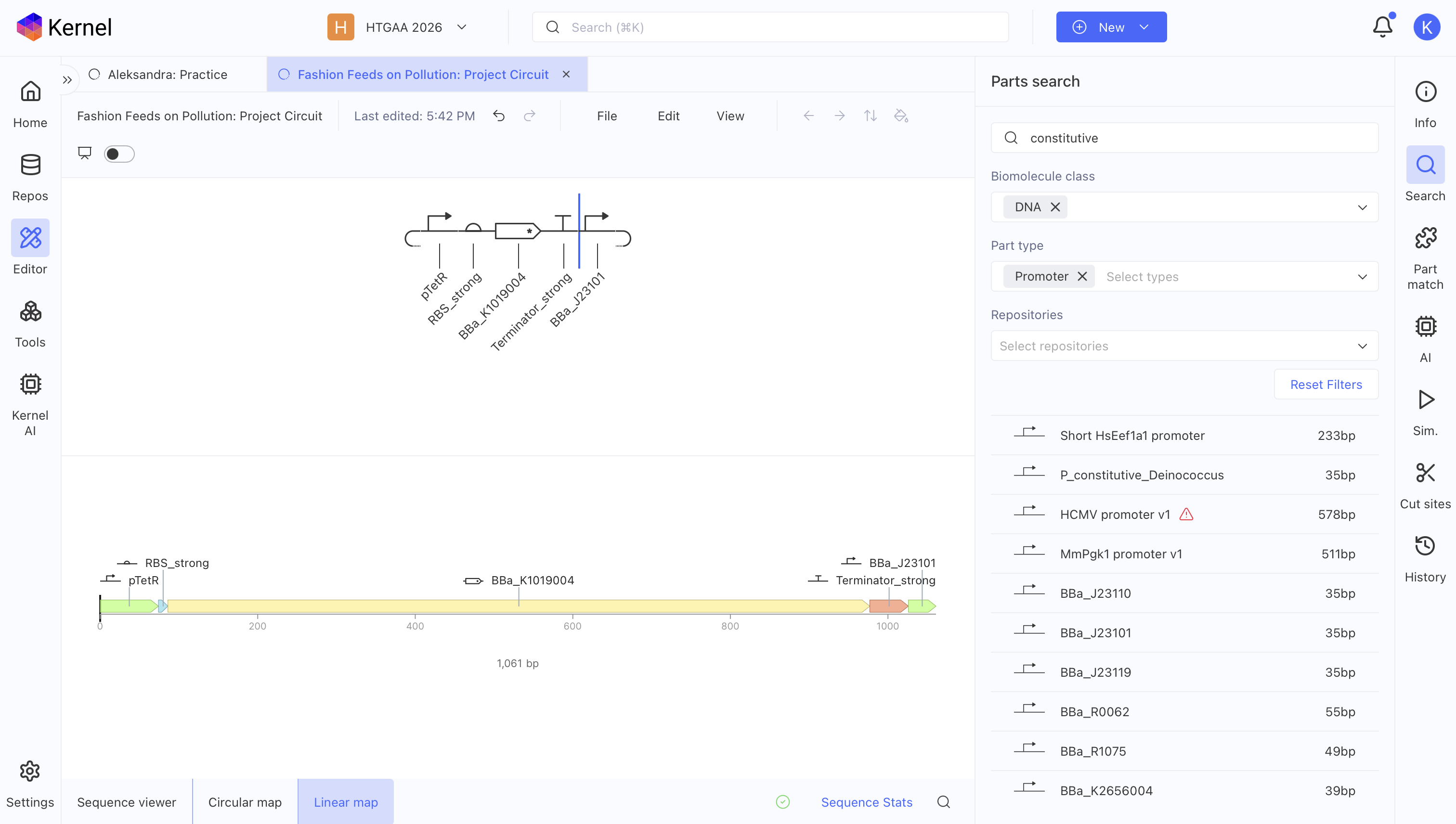Screen dimensions: 1456x824
Task: Toggle the dark-dot switch below the title
Action: coord(119,154)
